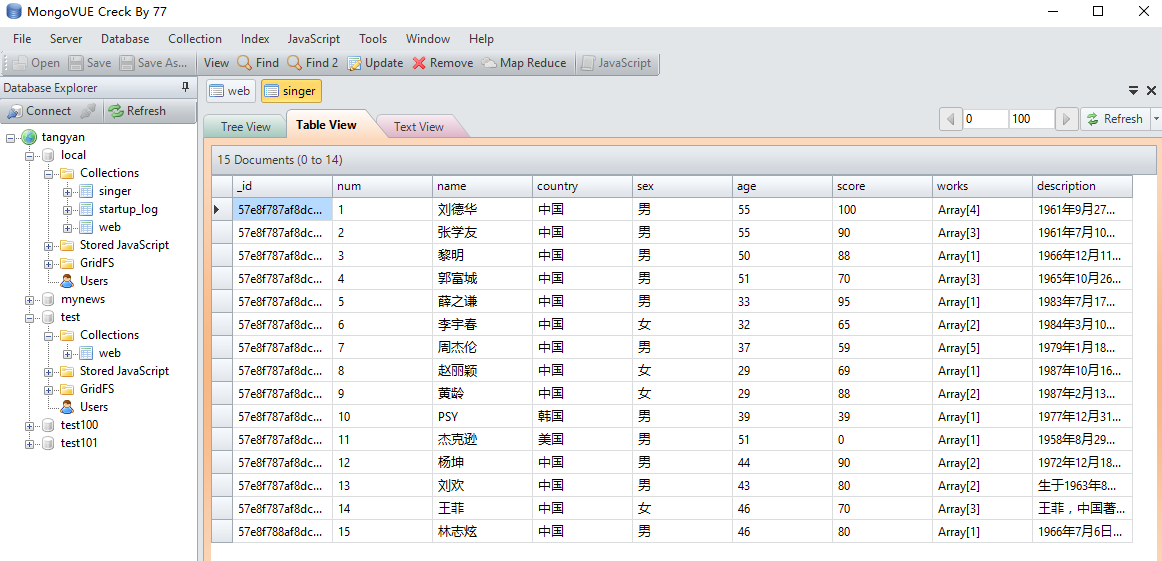
Task: Click the Open toolbar button
Action: click(x=36, y=63)
